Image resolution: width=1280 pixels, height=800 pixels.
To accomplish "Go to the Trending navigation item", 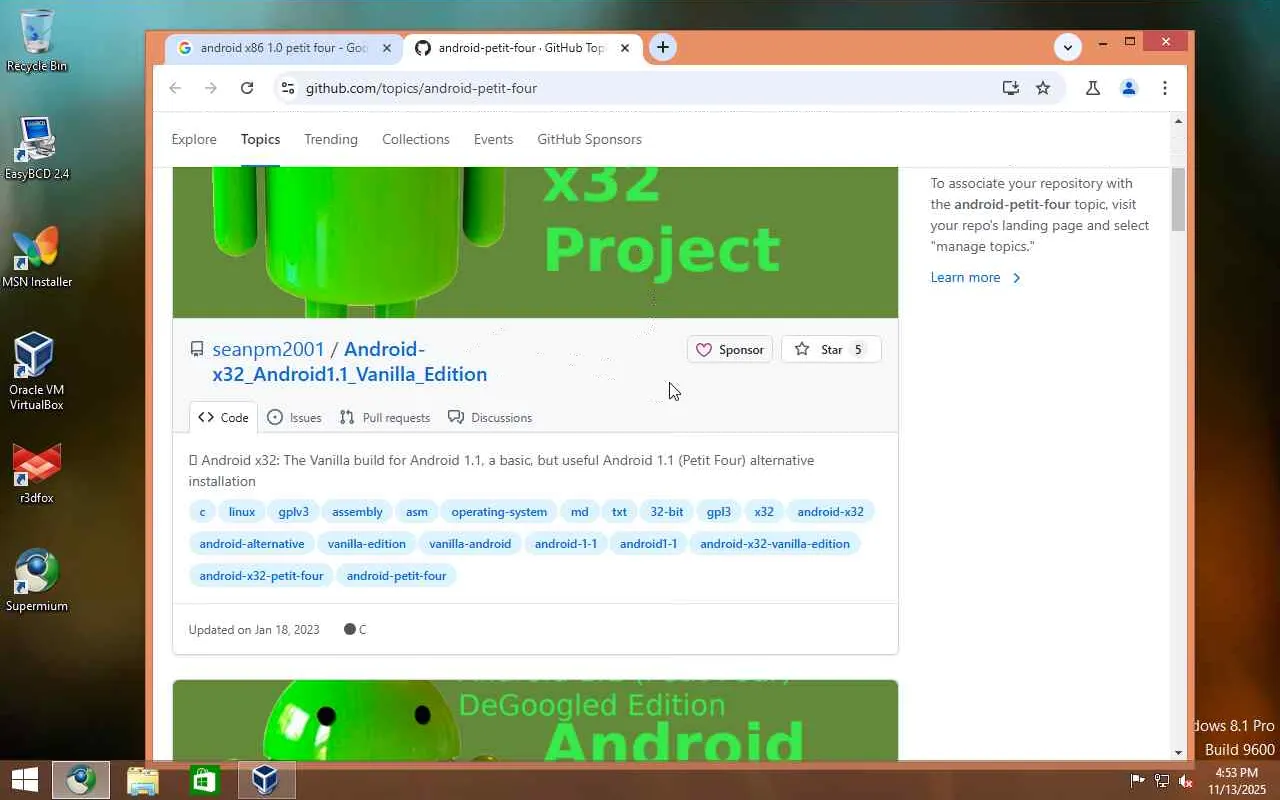I will [331, 139].
